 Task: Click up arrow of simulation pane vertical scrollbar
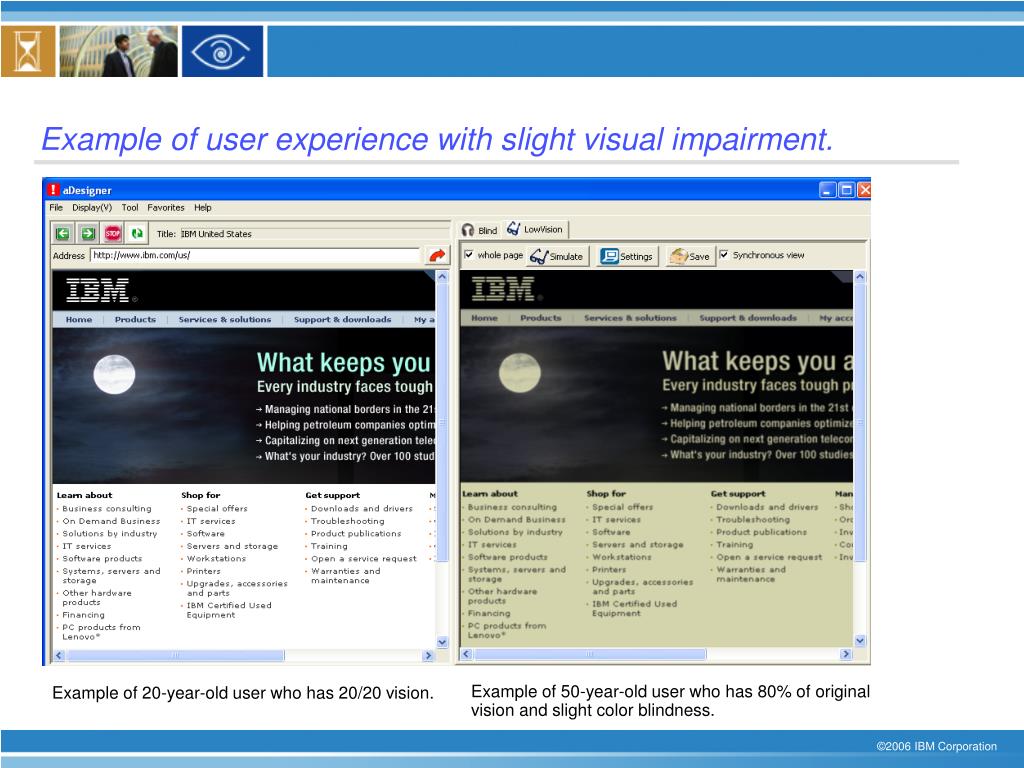859,277
